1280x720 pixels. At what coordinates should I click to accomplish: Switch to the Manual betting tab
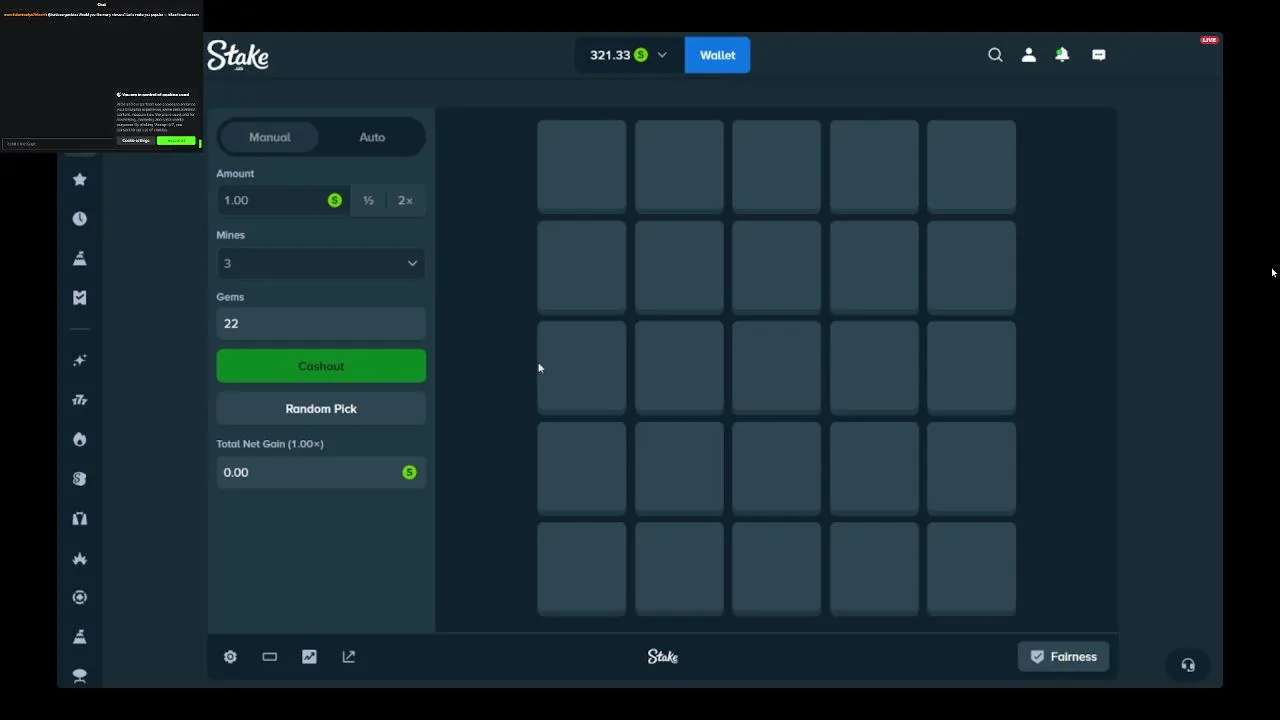pyautogui.click(x=270, y=137)
